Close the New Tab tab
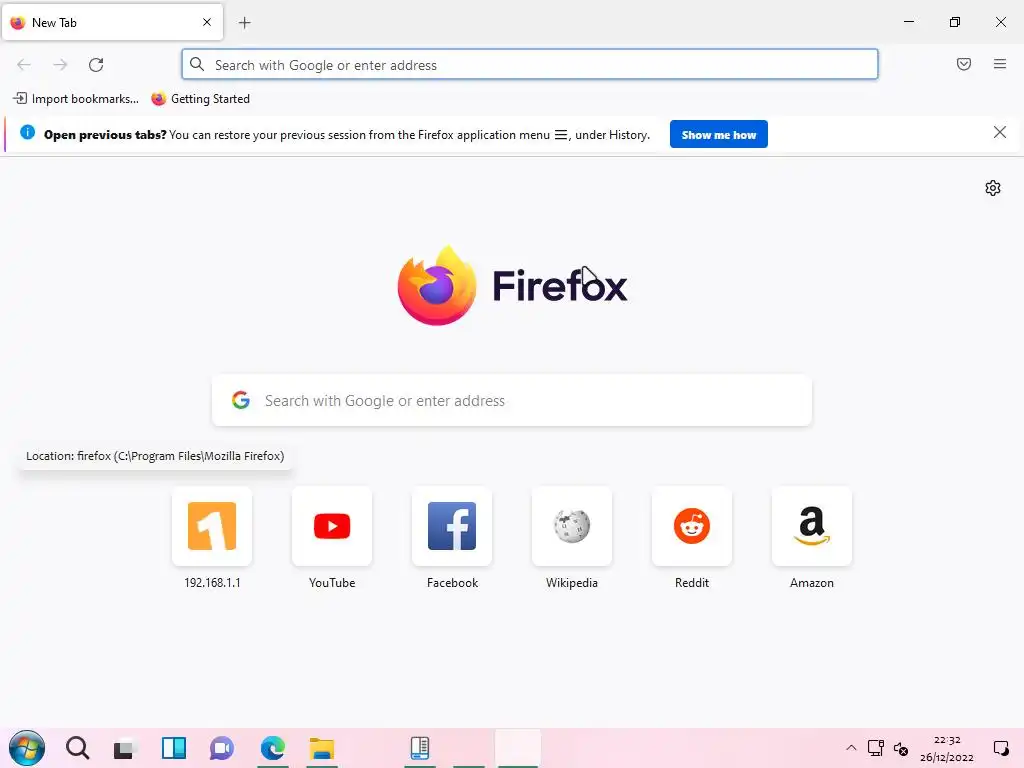Screen dimensions: 1024x768 (207, 22)
